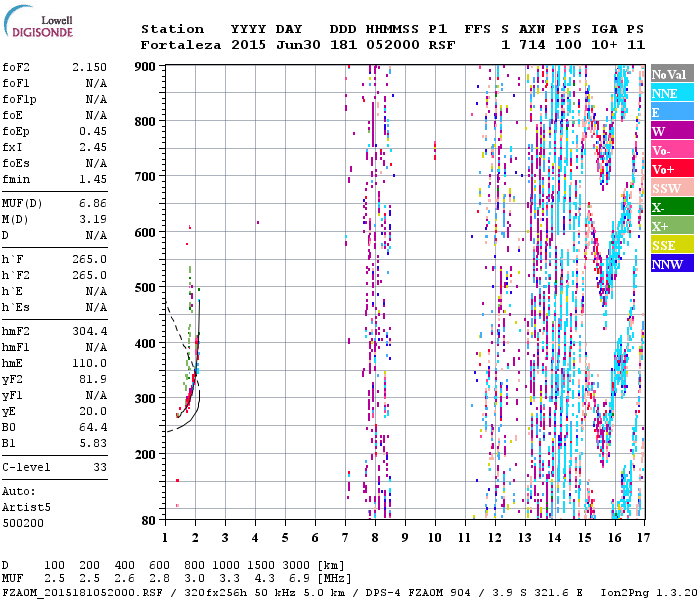Click the 900 km height axis label

coord(147,66)
